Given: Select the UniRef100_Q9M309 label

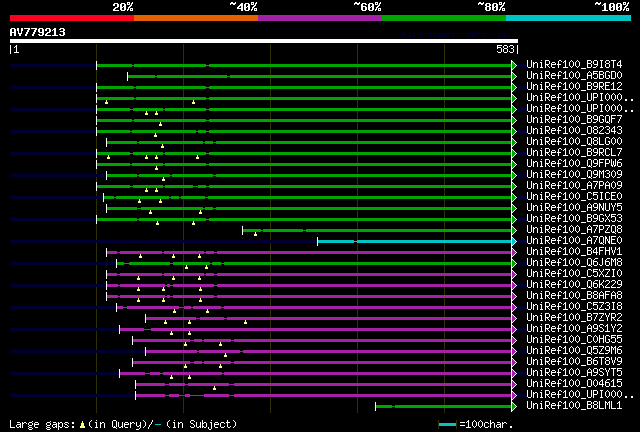Looking at the screenshot, I should (574, 174).
